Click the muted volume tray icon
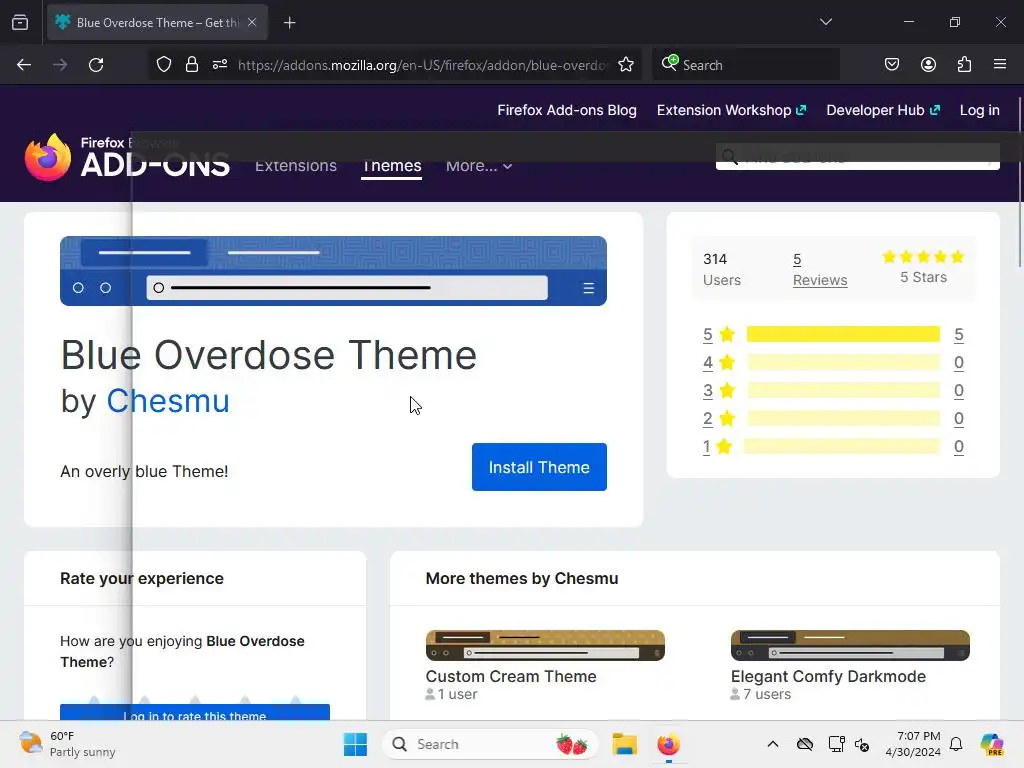The image size is (1024, 768). pos(861,744)
